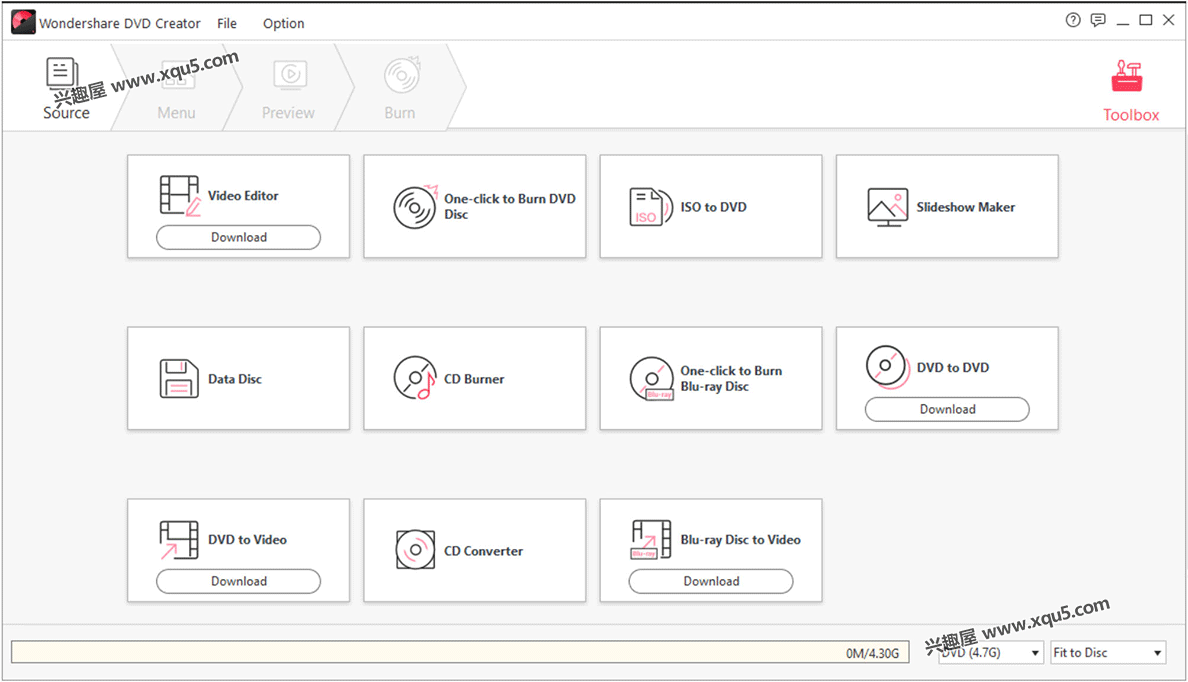Open the Toolbox icon
The image size is (1188, 682).
pos(1127,76)
